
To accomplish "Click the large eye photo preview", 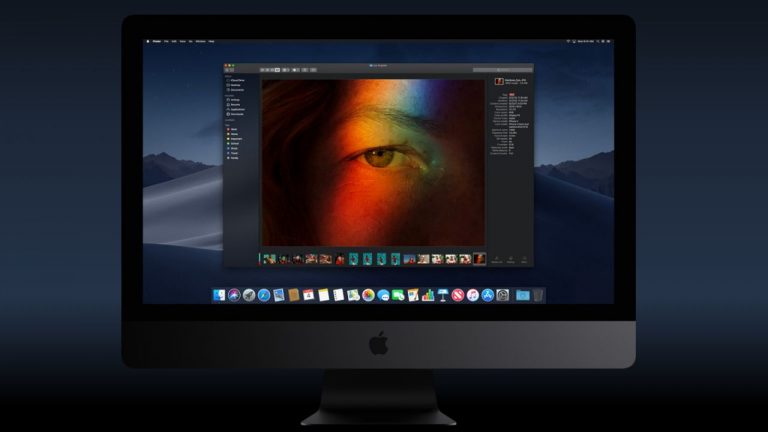I will pos(373,163).
